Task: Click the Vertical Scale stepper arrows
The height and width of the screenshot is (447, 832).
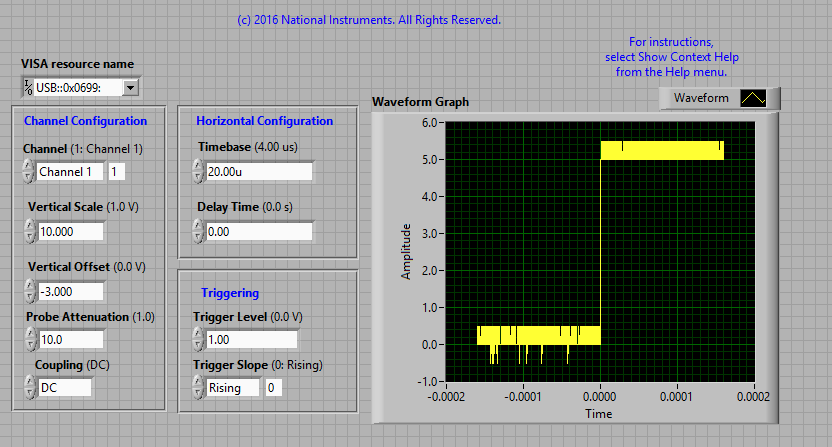Action: pyautogui.click(x=28, y=231)
